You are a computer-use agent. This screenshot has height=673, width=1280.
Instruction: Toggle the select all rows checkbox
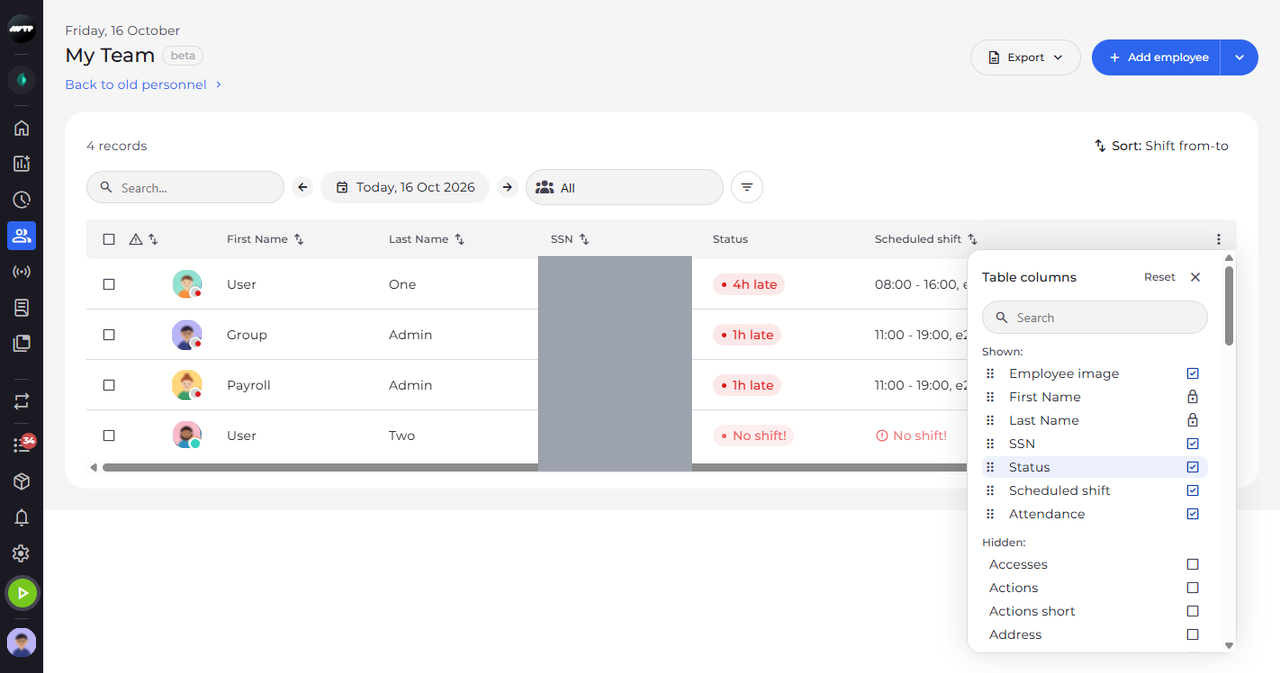109,239
